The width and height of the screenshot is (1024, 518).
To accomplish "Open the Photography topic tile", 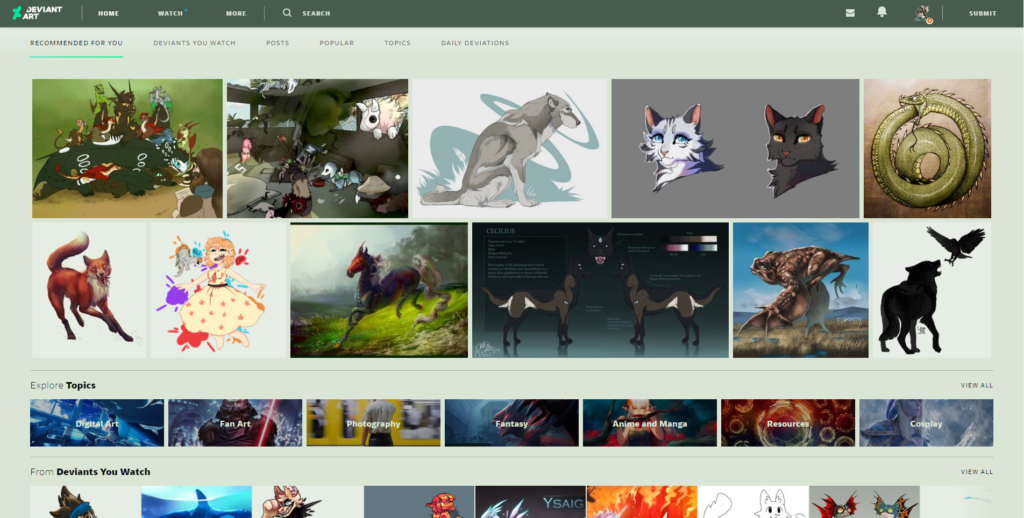I will tap(373, 423).
